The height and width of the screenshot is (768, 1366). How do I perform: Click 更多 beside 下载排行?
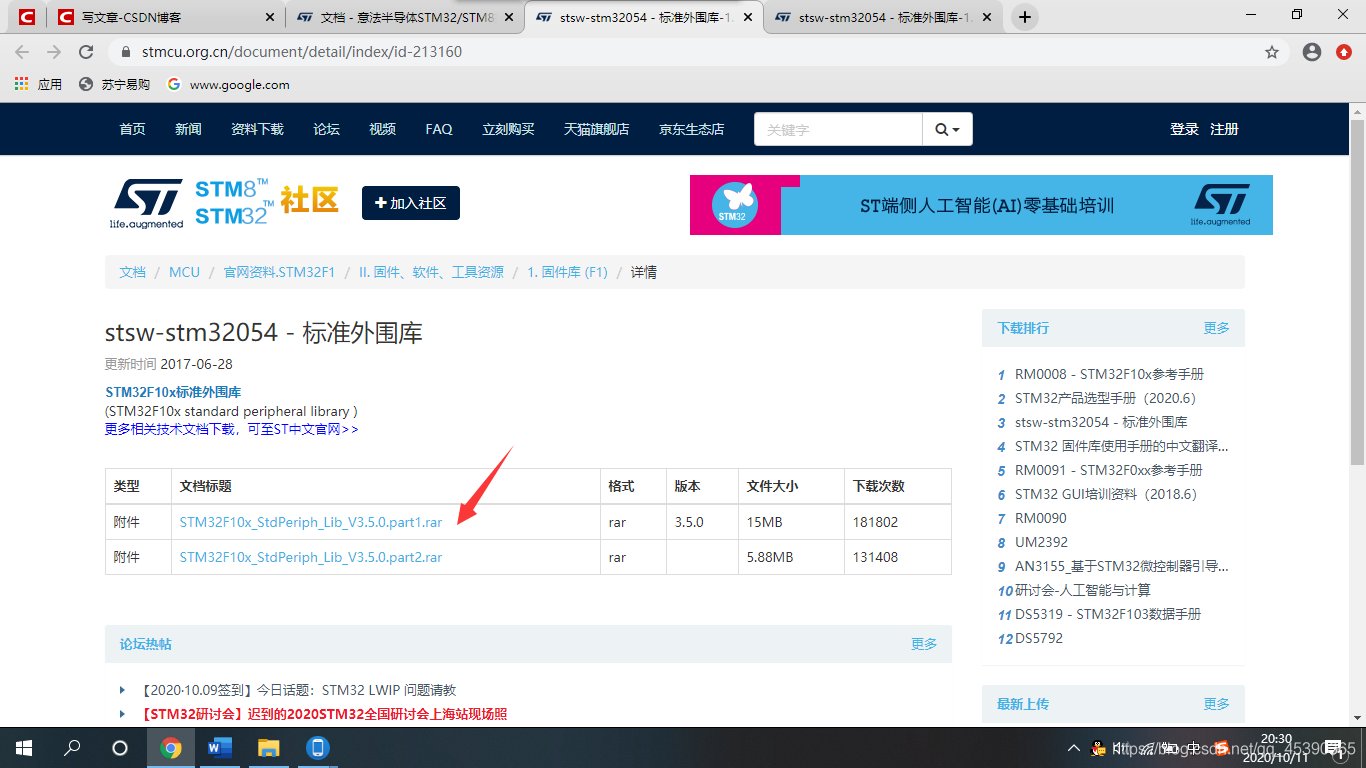point(1216,328)
